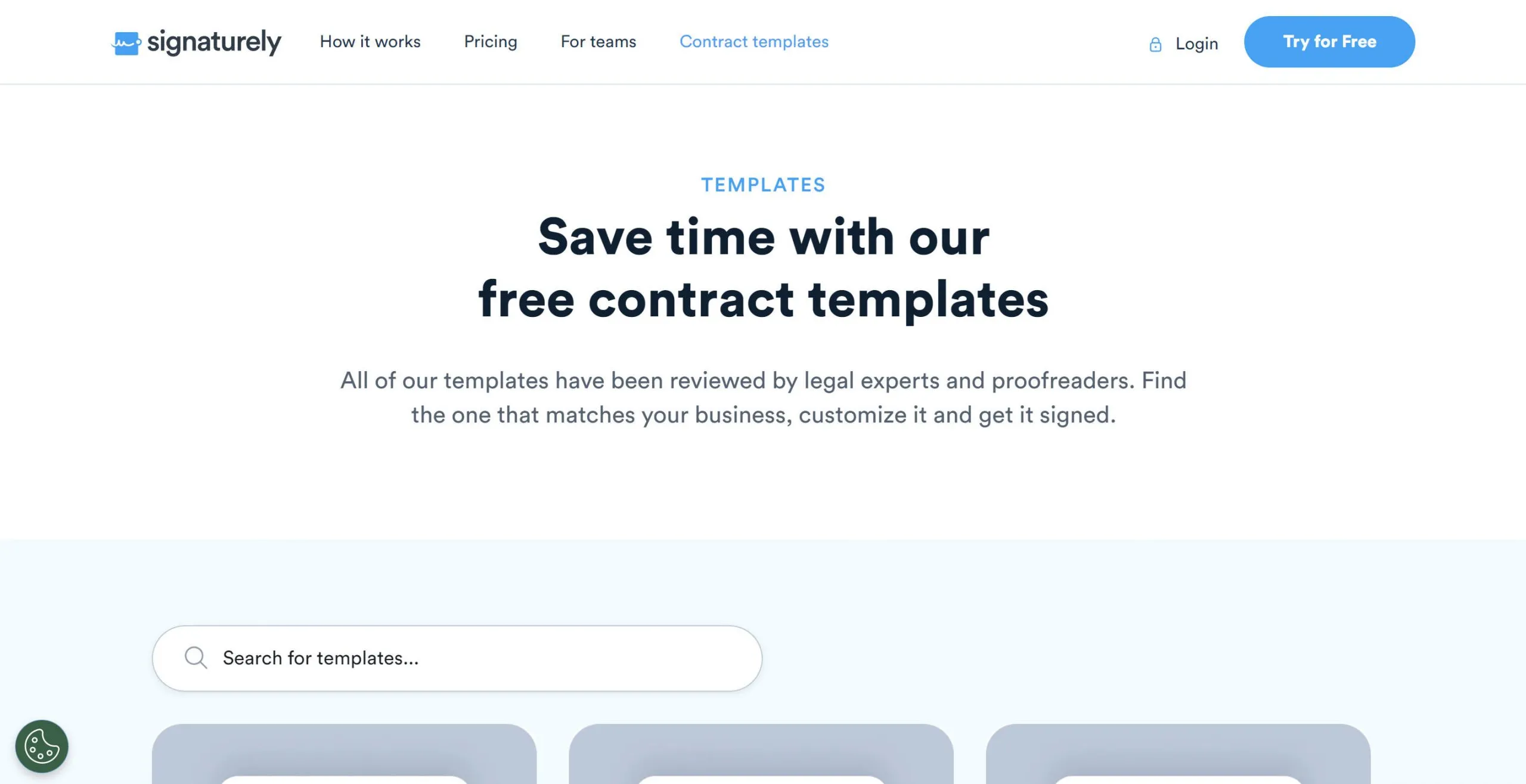The image size is (1526, 784).
Task: Select the Contract templates tab
Action: (x=754, y=42)
